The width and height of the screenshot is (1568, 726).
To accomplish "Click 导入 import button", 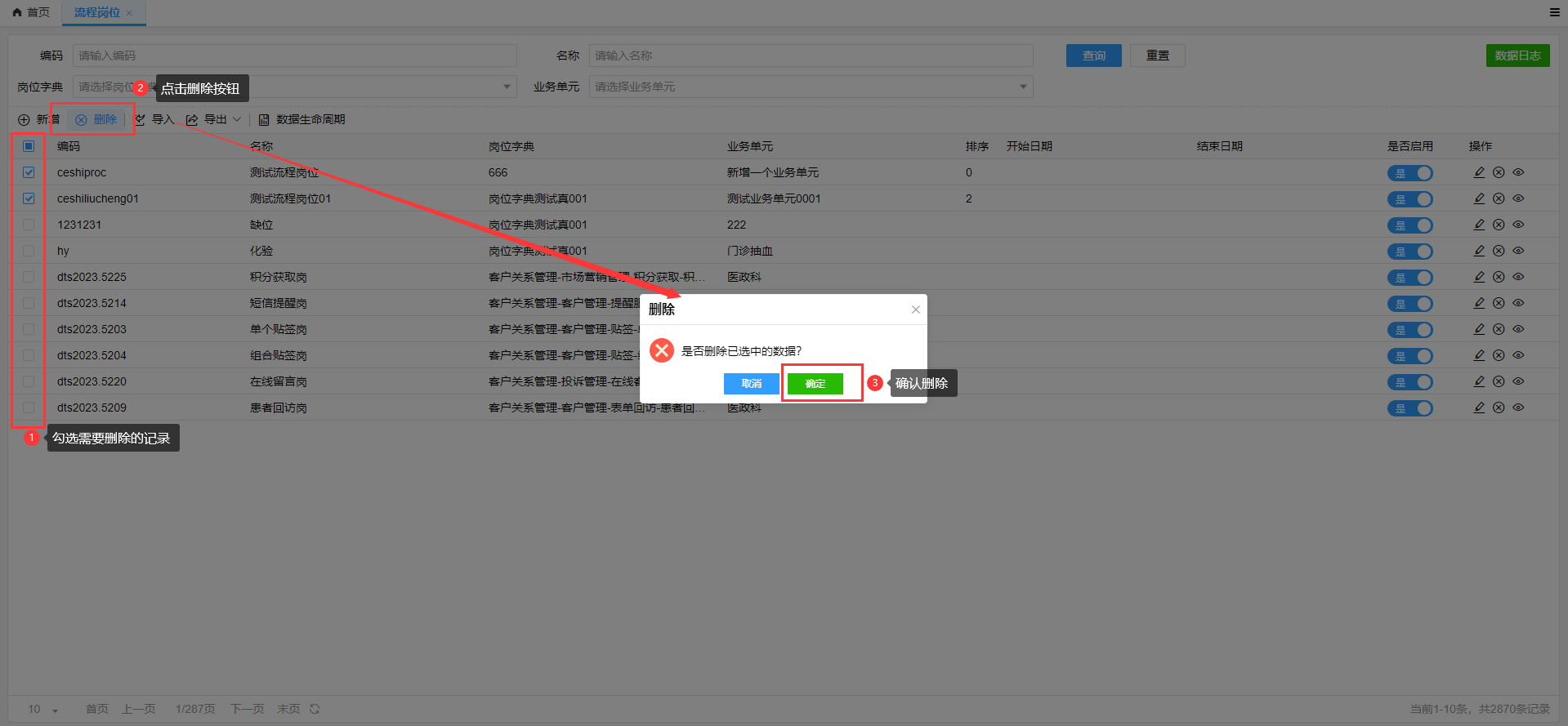I will click(x=154, y=119).
